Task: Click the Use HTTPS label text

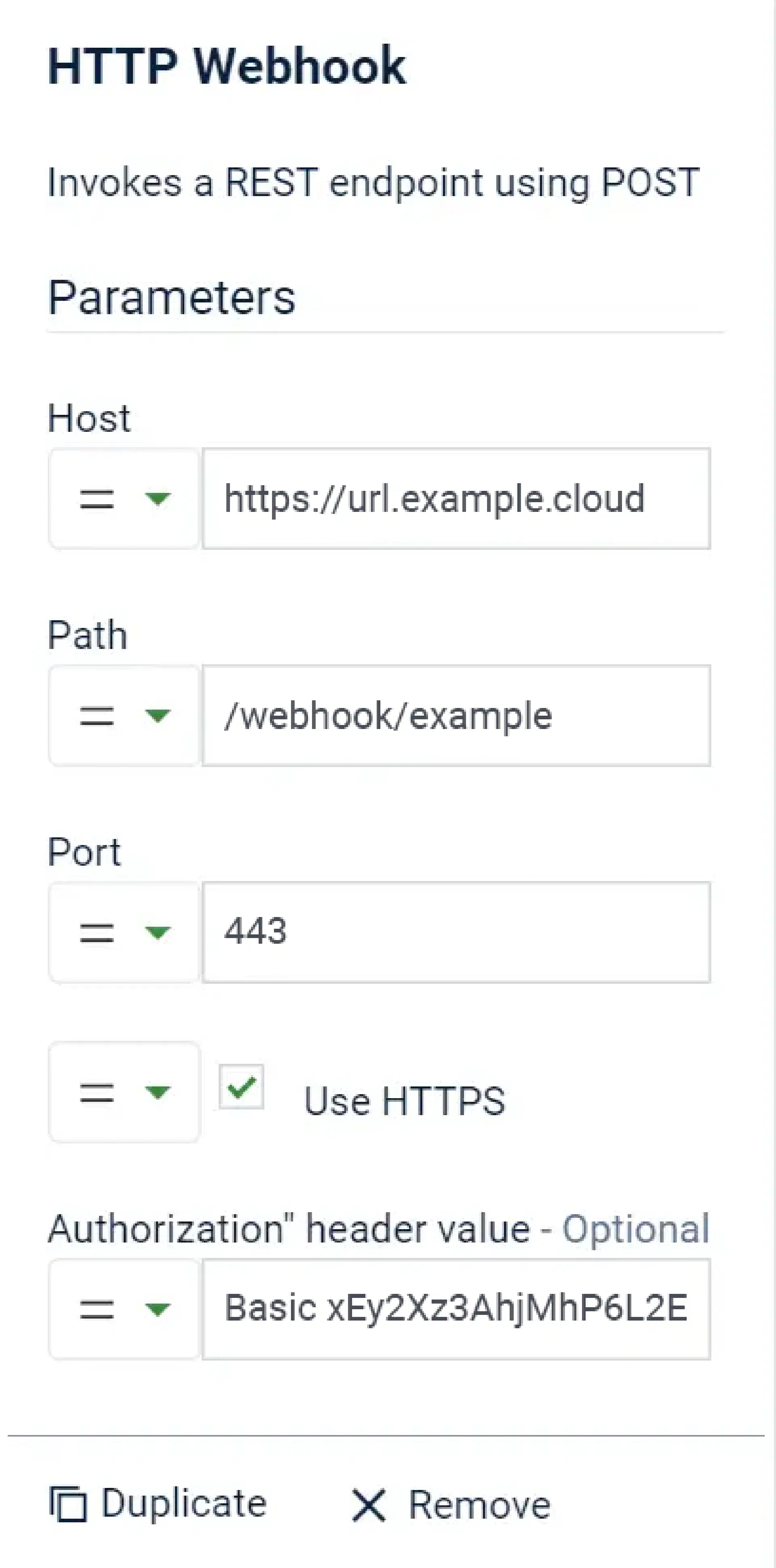Action: coord(404,1101)
